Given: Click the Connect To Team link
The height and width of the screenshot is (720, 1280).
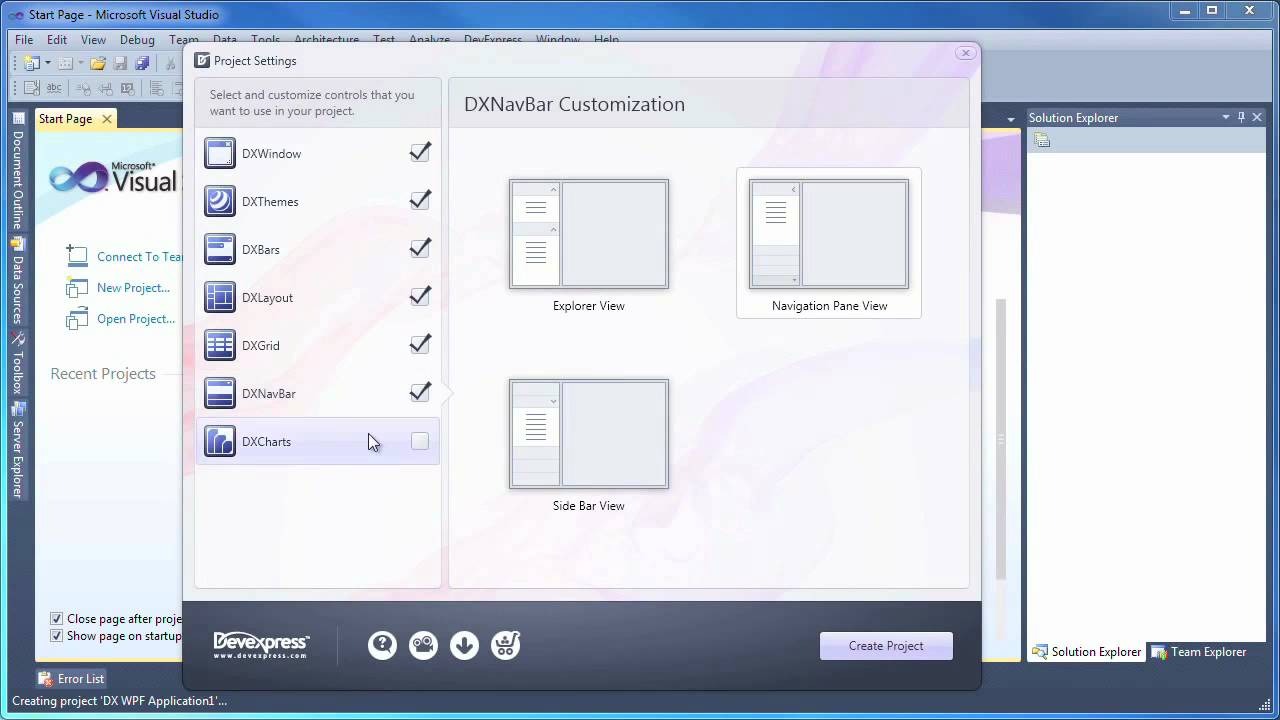Looking at the screenshot, I should 140,256.
